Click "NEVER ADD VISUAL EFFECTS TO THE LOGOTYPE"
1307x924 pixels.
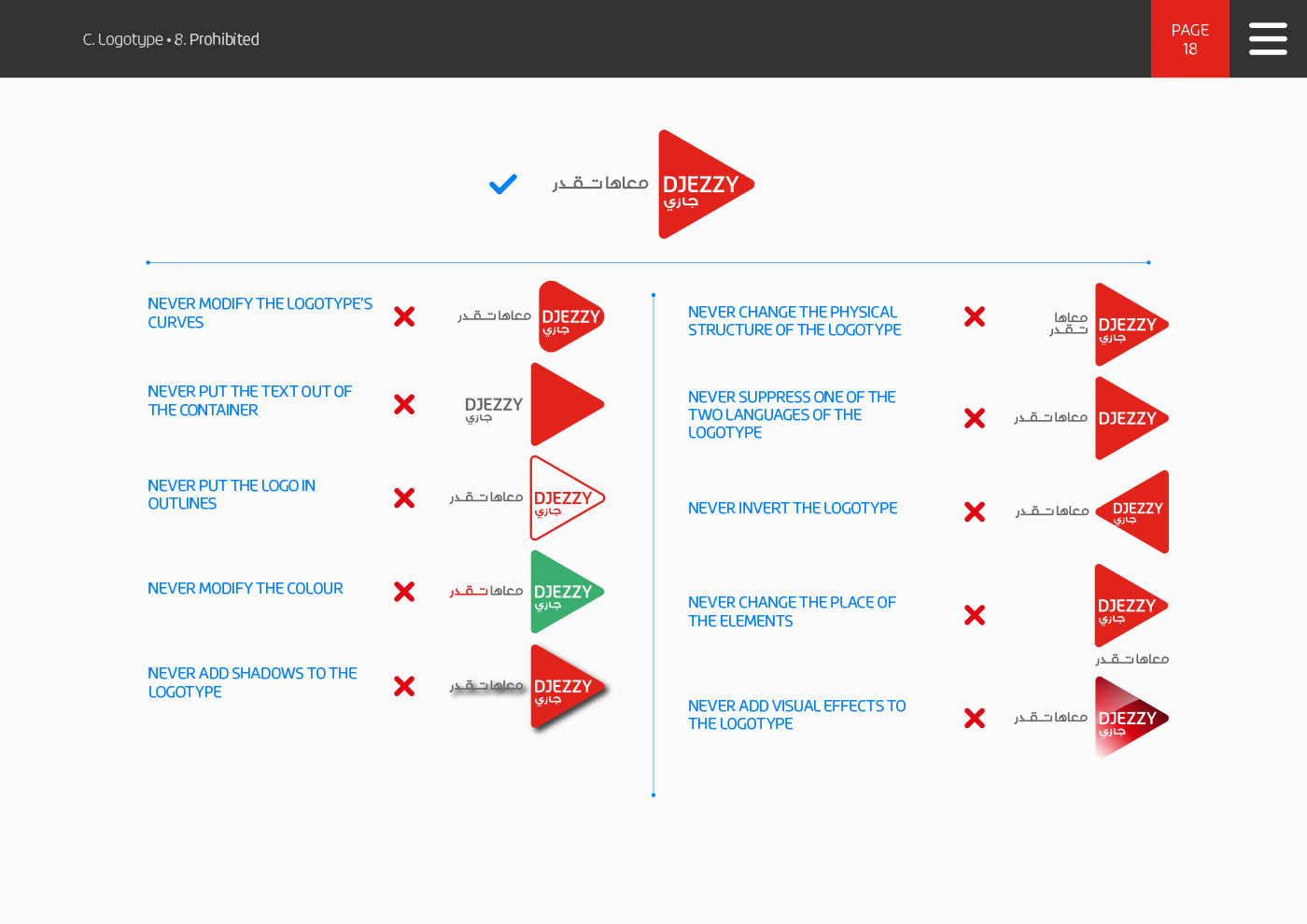pyautogui.click(x=796, y=715)
